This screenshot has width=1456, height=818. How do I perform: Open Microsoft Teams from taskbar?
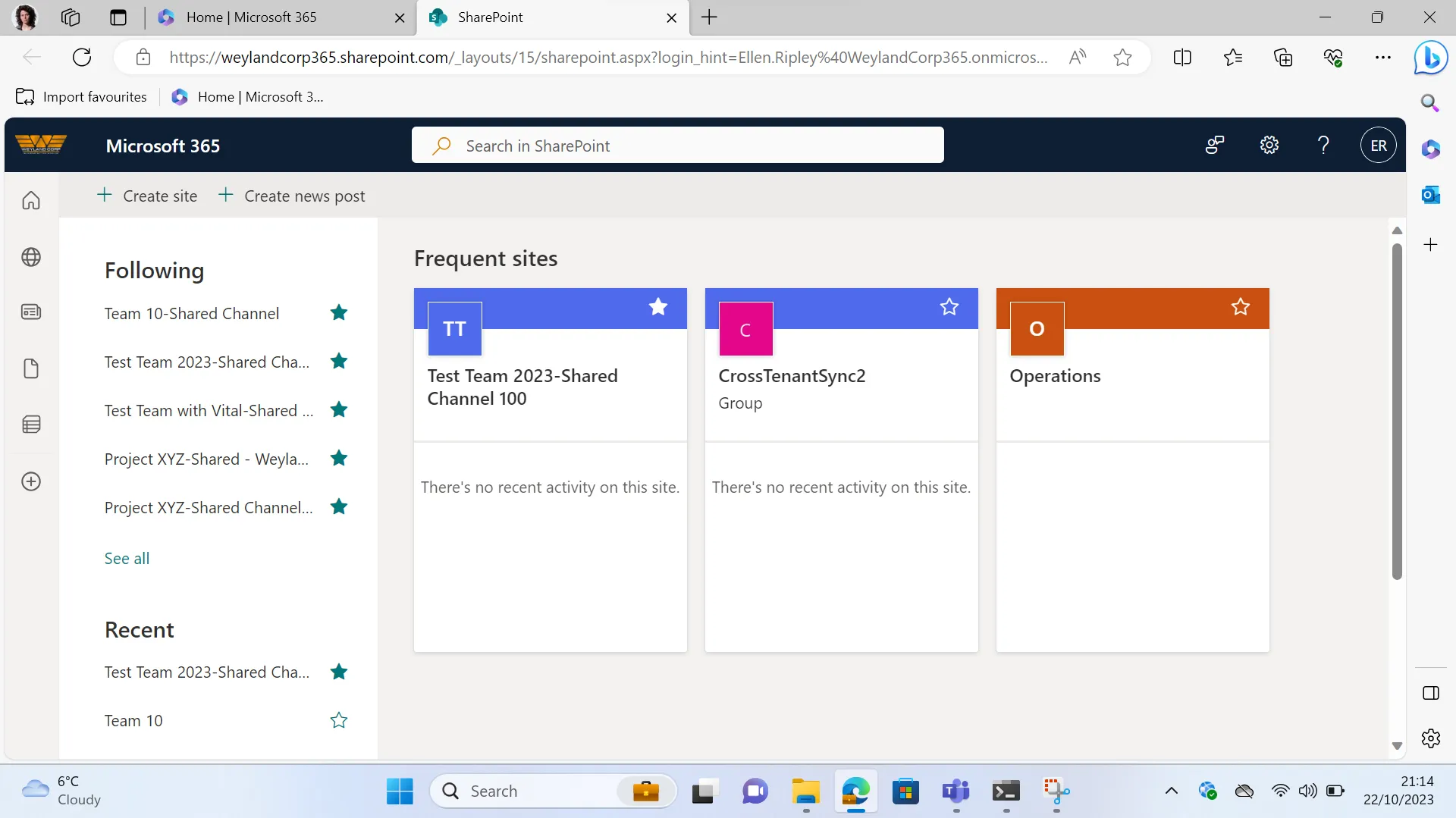pos(955,791)
